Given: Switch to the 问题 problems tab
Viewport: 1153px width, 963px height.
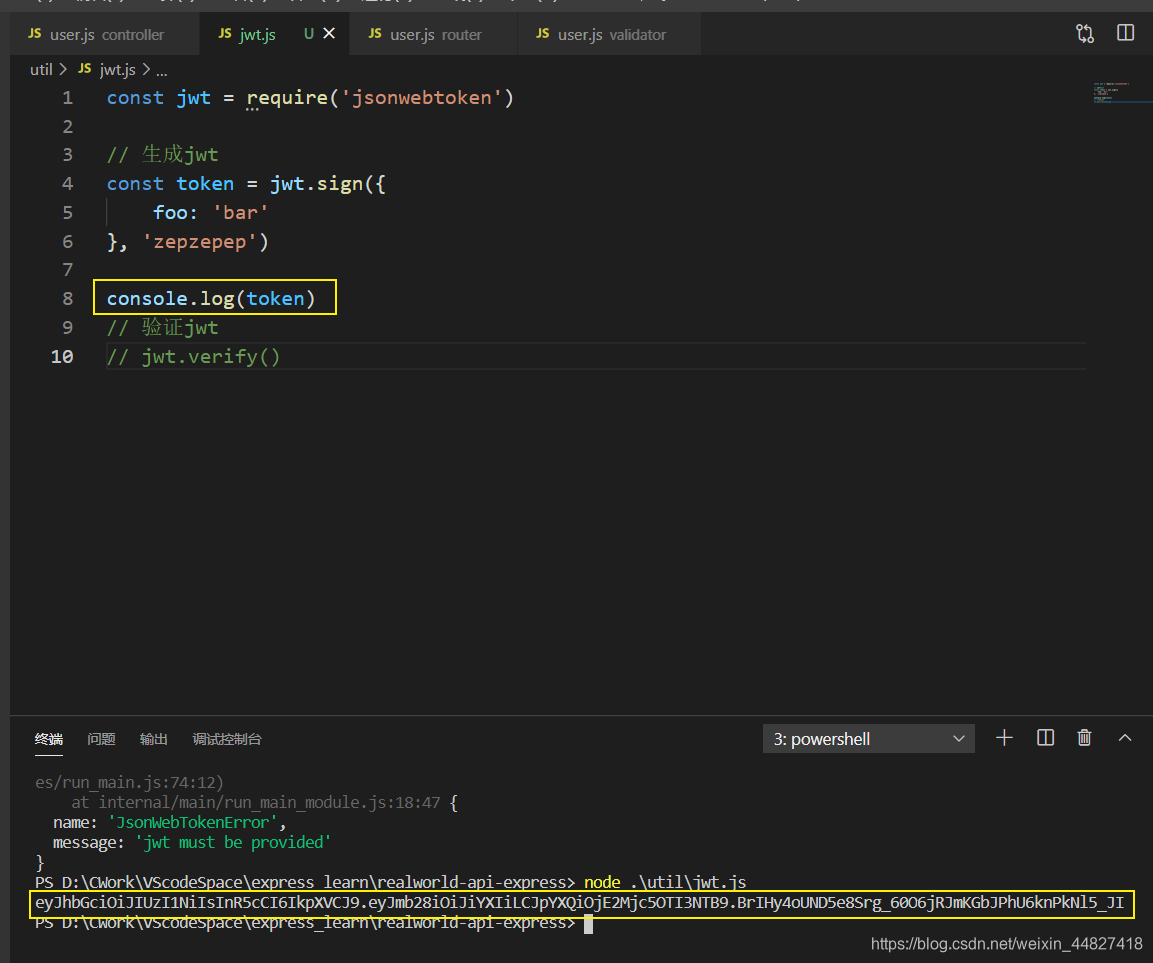Looking at the screenshot, I should pyautogui.click(x=101, y=739).
